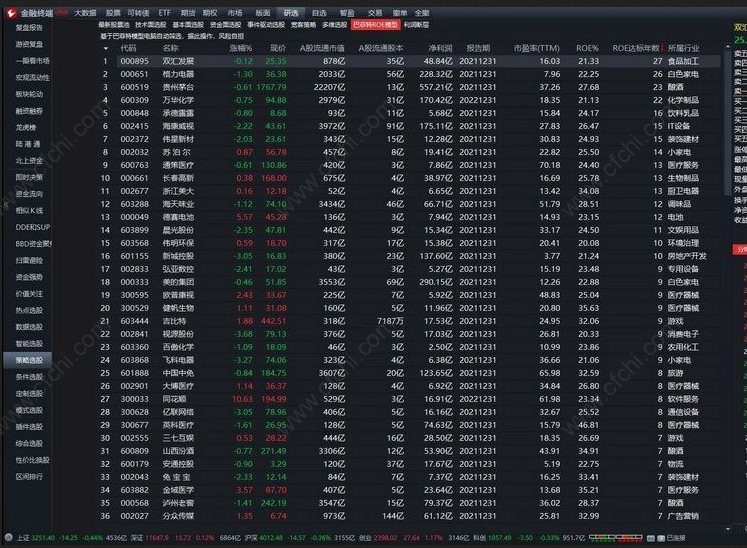The image size is (747, 548).
Task: Click the 深证 index value 11647.9
Action: 157,538
